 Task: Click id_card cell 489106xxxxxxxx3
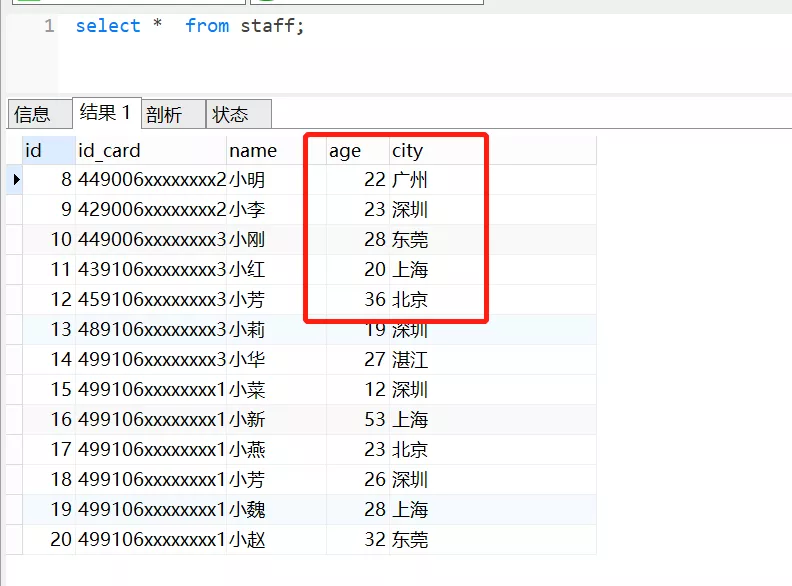[x=151, y=329]
